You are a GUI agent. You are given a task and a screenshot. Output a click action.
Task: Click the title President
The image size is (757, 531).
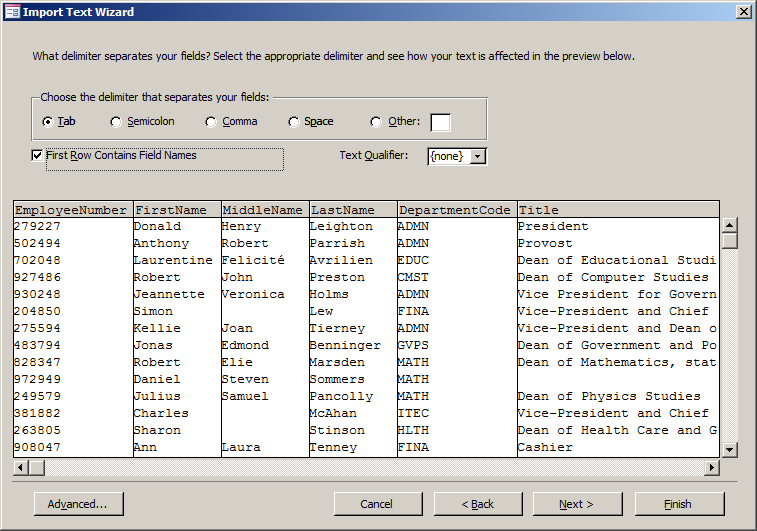[553, 226]
